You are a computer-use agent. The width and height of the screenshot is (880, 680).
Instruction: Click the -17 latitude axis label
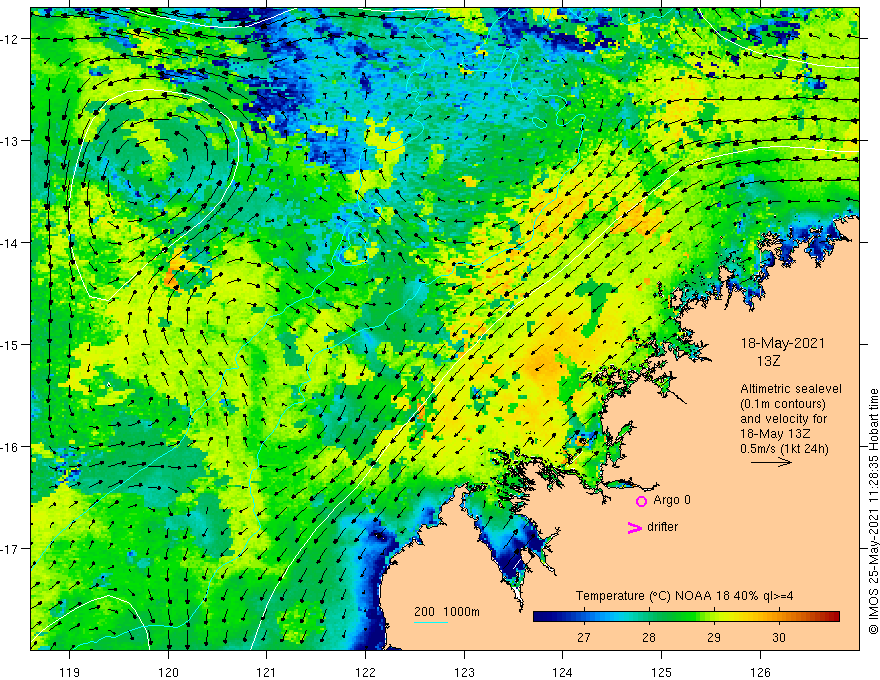11,549
